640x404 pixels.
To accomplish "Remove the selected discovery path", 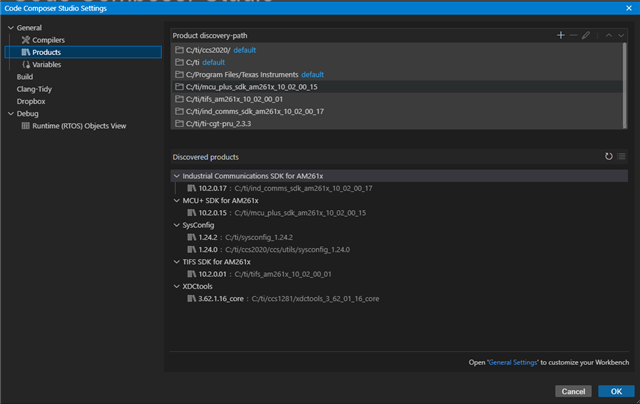I will 573,36.
